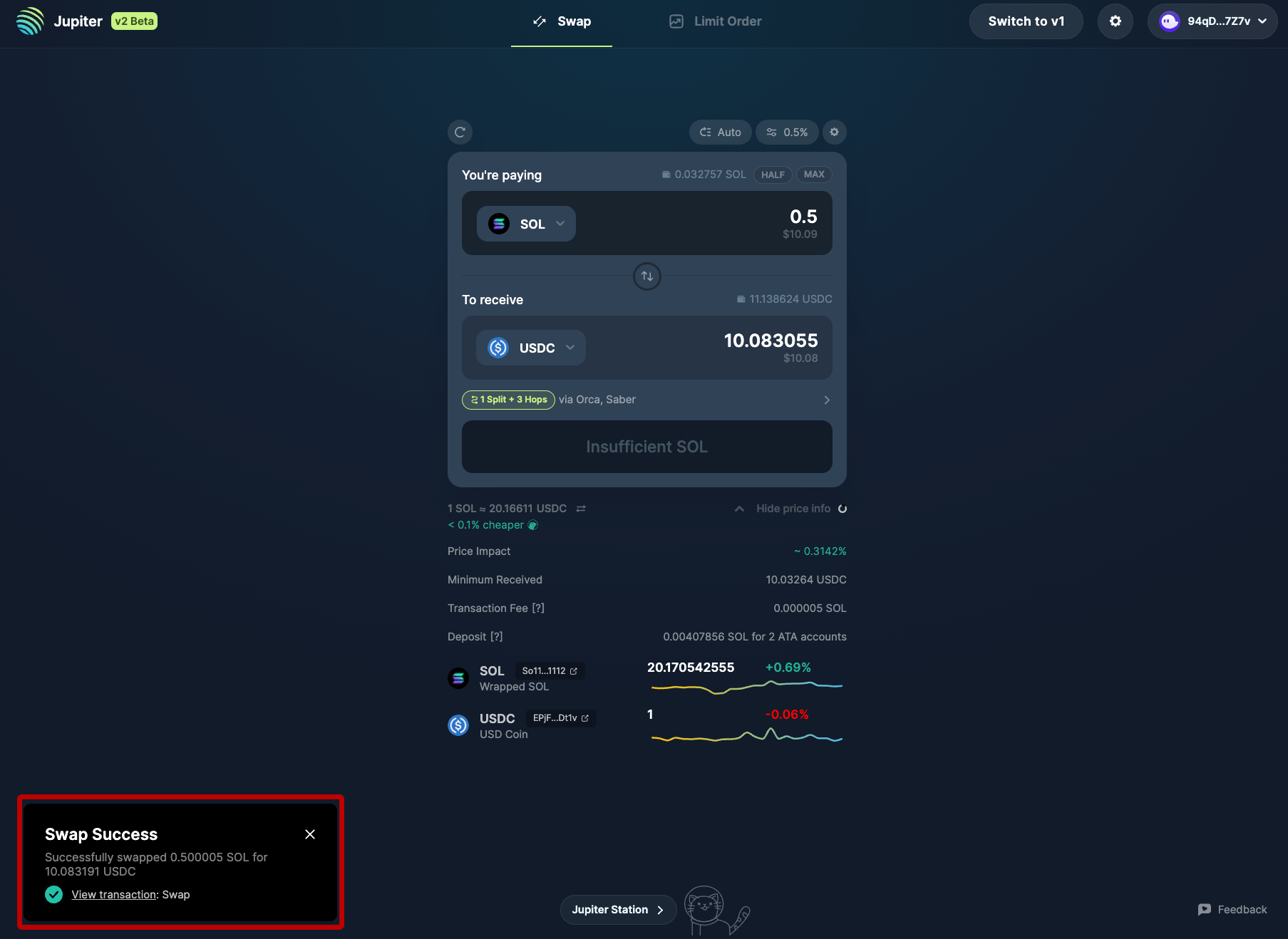This screenshot has height=939, width=1288.
Task: Edit the 0.5 paying amount field
Action: (x=803, y=217)
